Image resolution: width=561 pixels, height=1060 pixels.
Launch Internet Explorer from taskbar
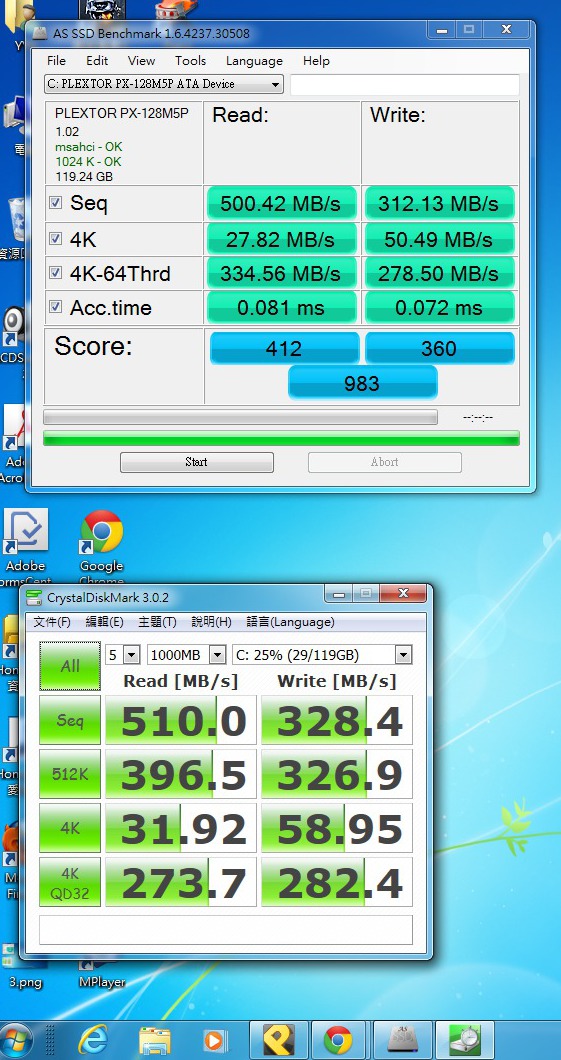(x=93, y=1041)
